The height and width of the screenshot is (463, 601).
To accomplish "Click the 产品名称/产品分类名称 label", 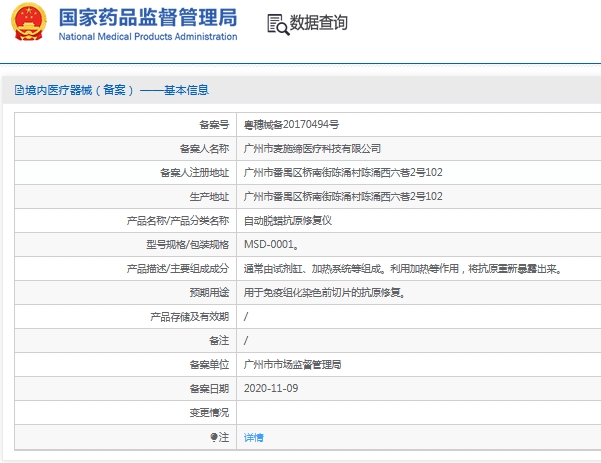I will 178,220.
